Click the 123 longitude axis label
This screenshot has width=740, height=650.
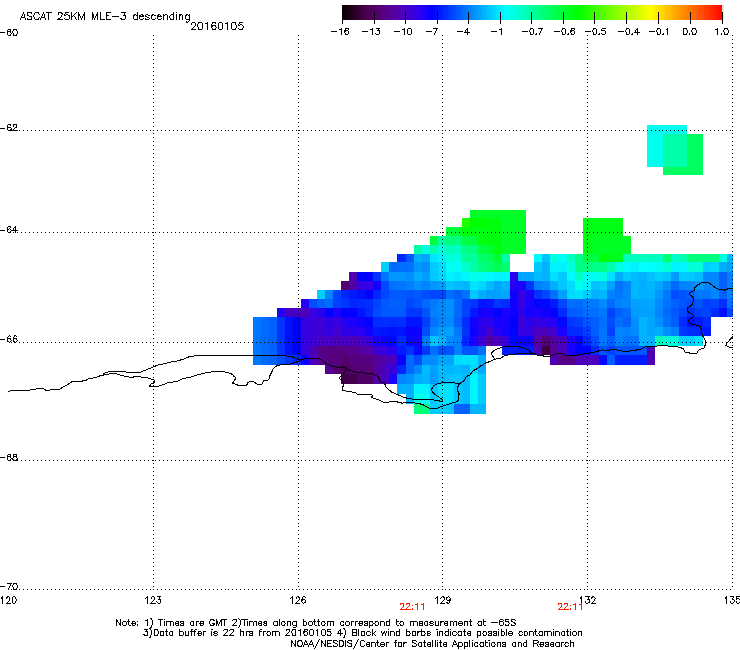click(153, 600)
